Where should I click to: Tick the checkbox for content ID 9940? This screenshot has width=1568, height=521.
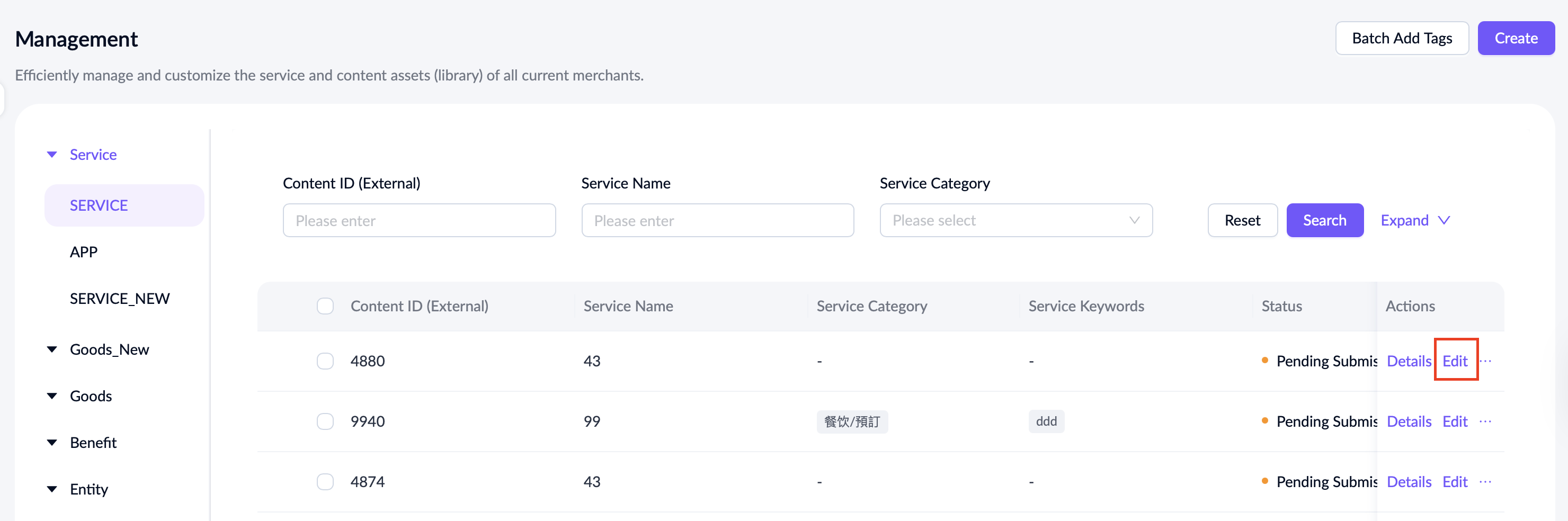[325, 421]
